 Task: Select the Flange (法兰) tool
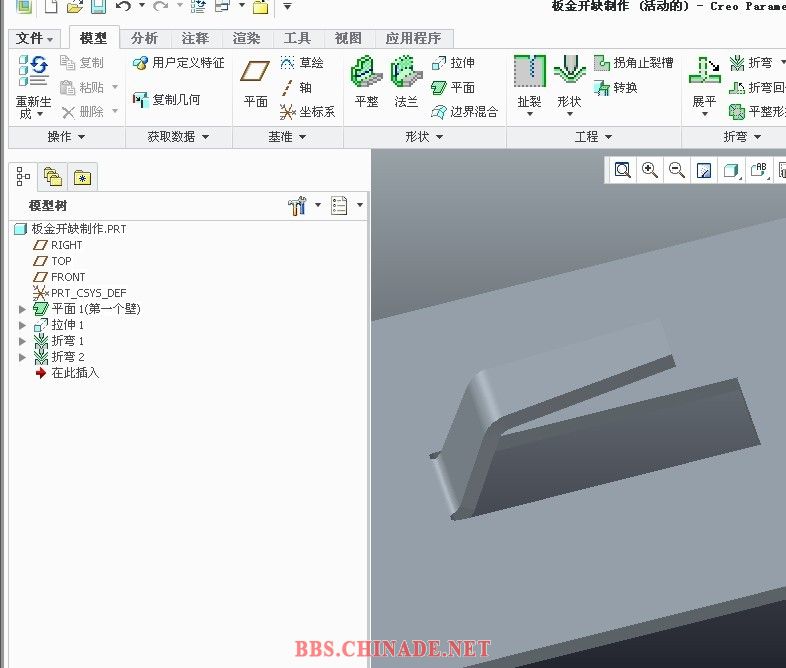tap(406, 74)
